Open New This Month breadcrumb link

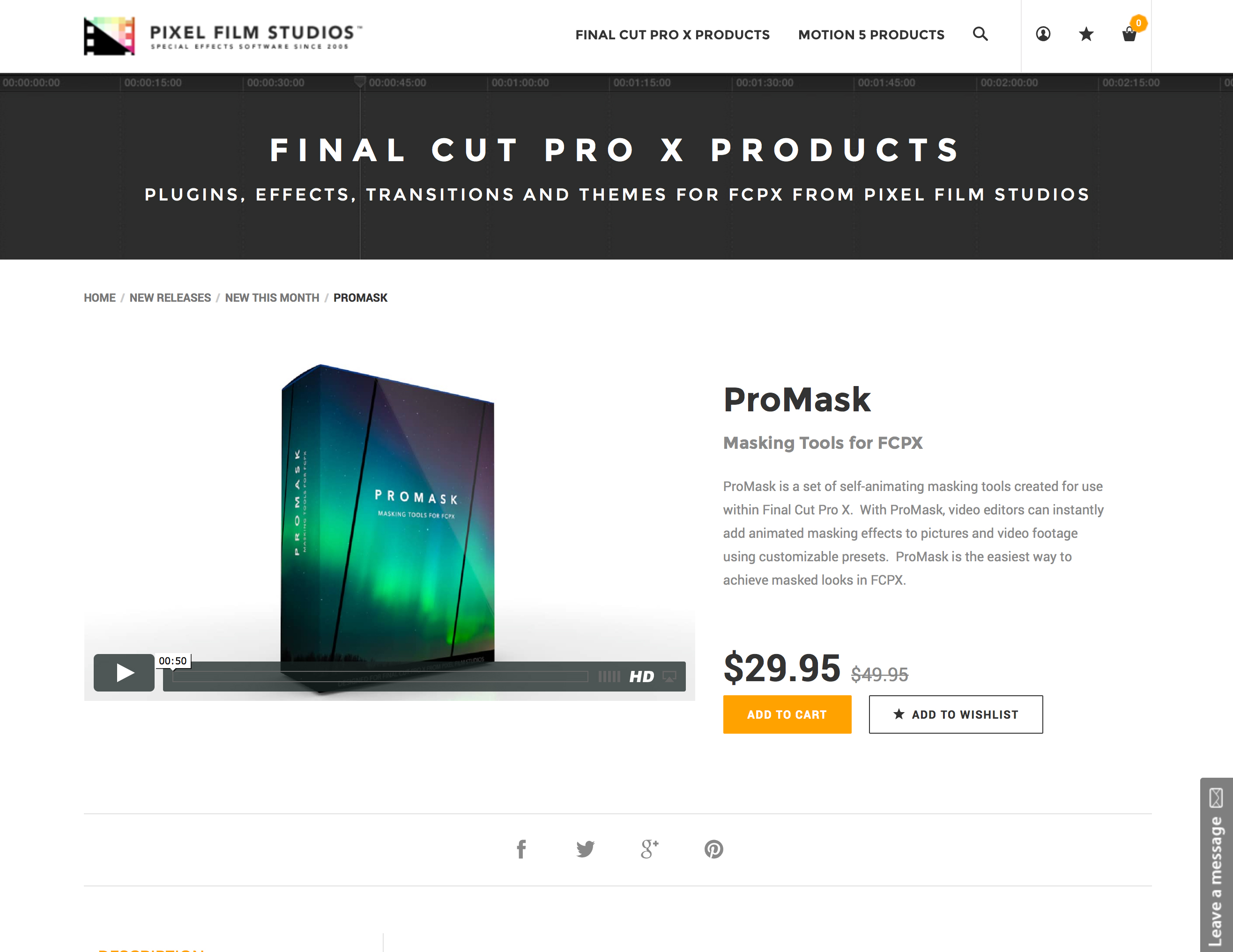(x=272, y=297)
